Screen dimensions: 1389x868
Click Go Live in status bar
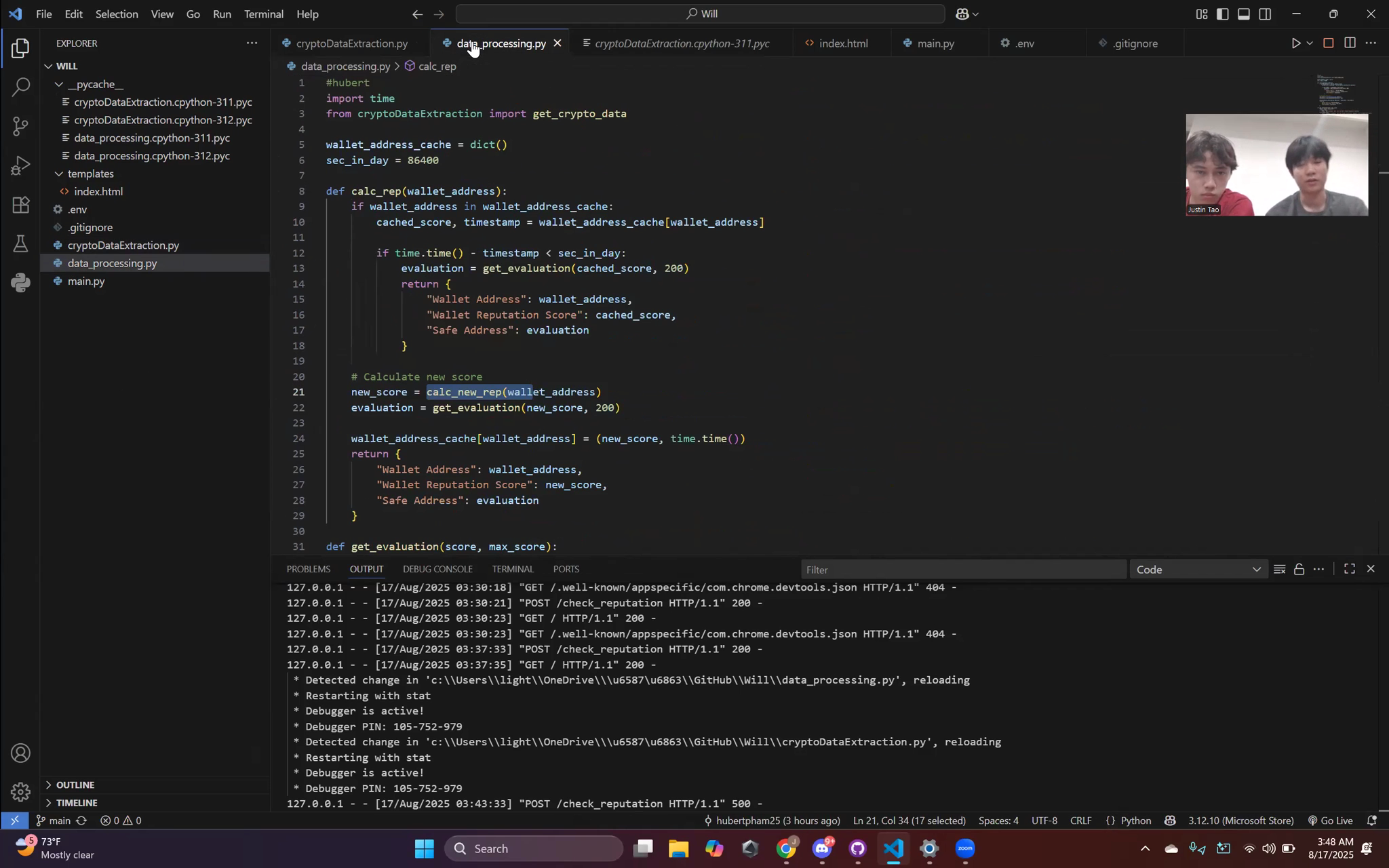1329,821
